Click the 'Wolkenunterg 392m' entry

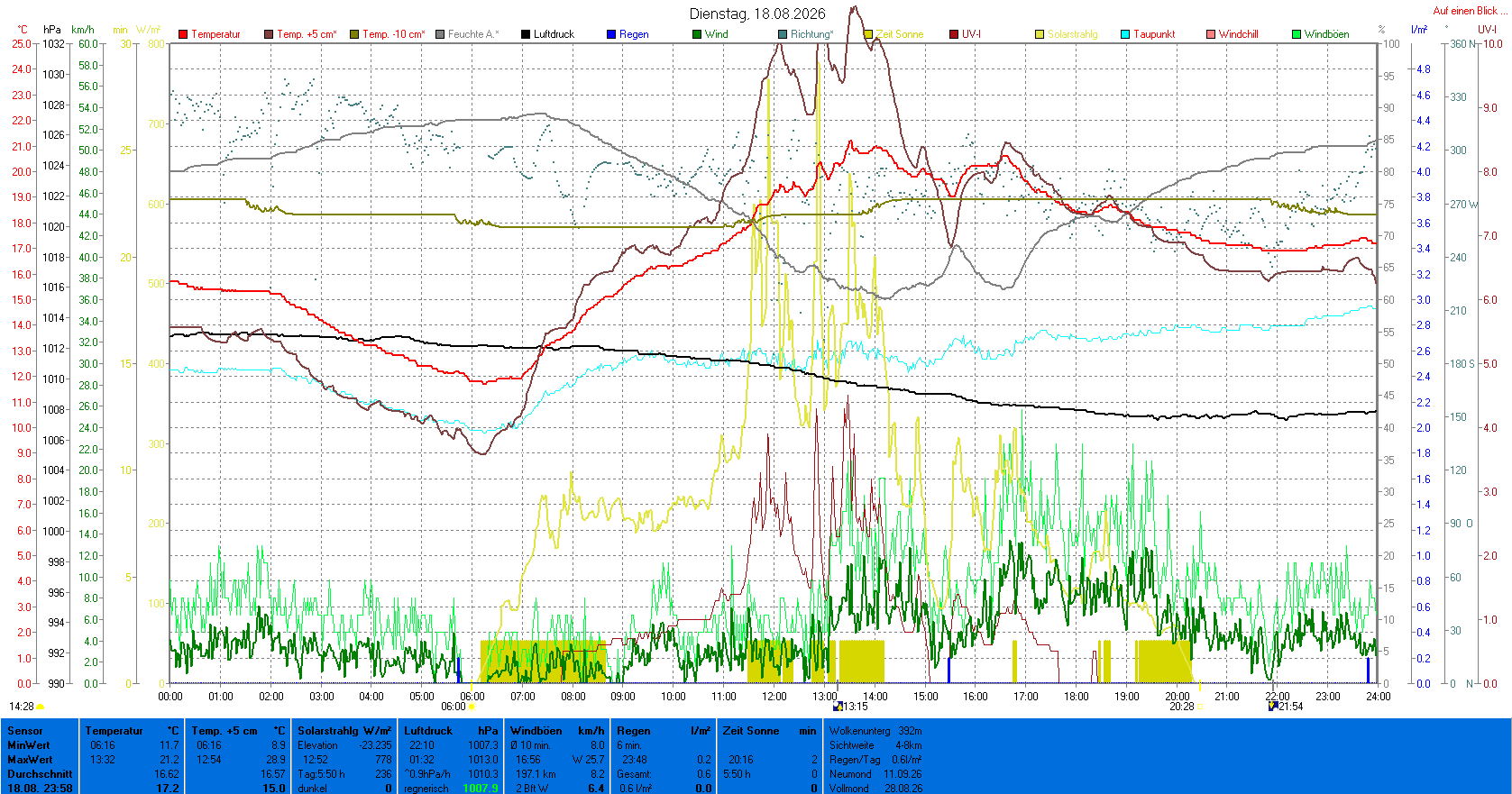point(875,731)
